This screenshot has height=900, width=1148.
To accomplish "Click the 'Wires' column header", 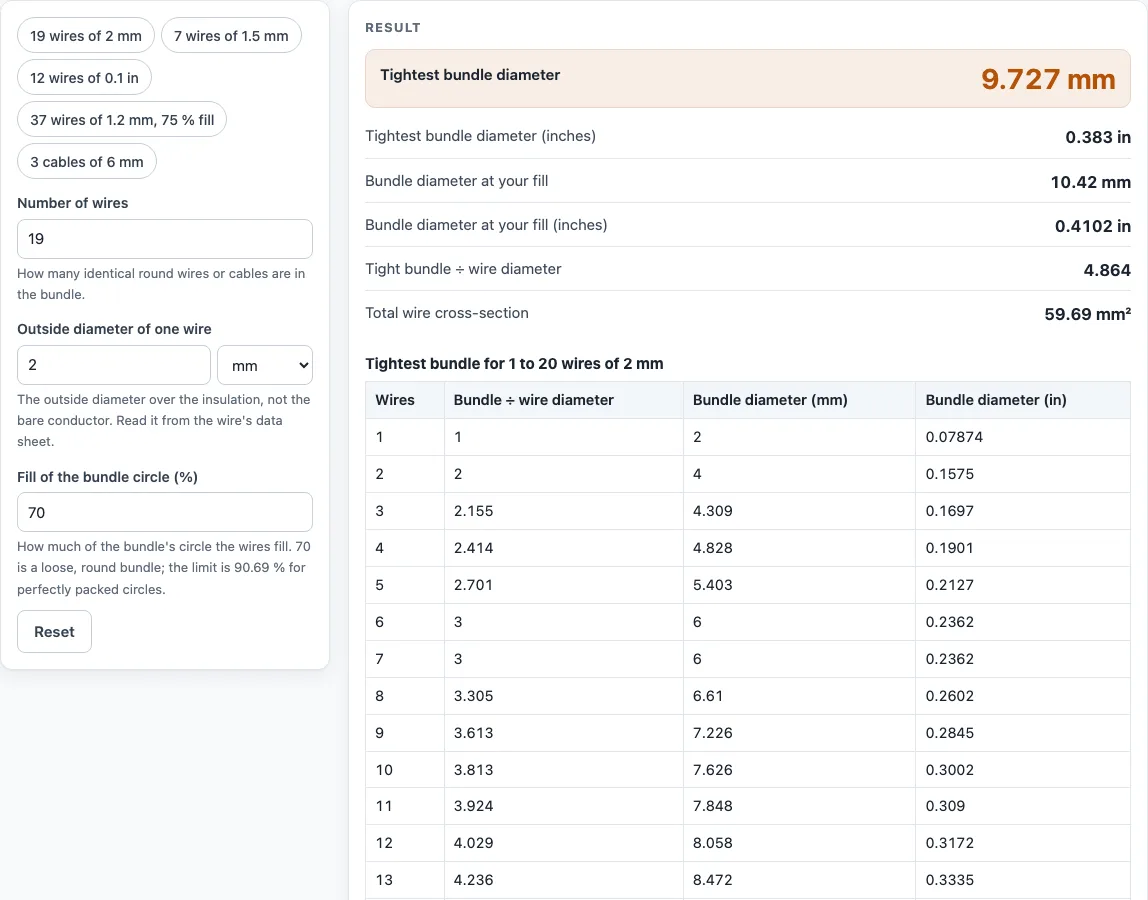I will tap(405, 400).
